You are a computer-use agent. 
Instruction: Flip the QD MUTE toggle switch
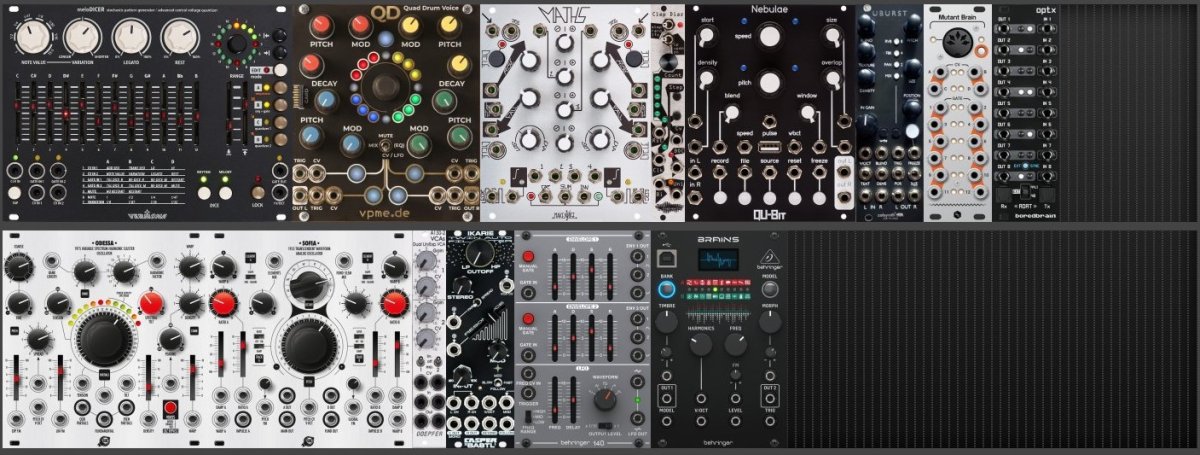click(386, 145)
